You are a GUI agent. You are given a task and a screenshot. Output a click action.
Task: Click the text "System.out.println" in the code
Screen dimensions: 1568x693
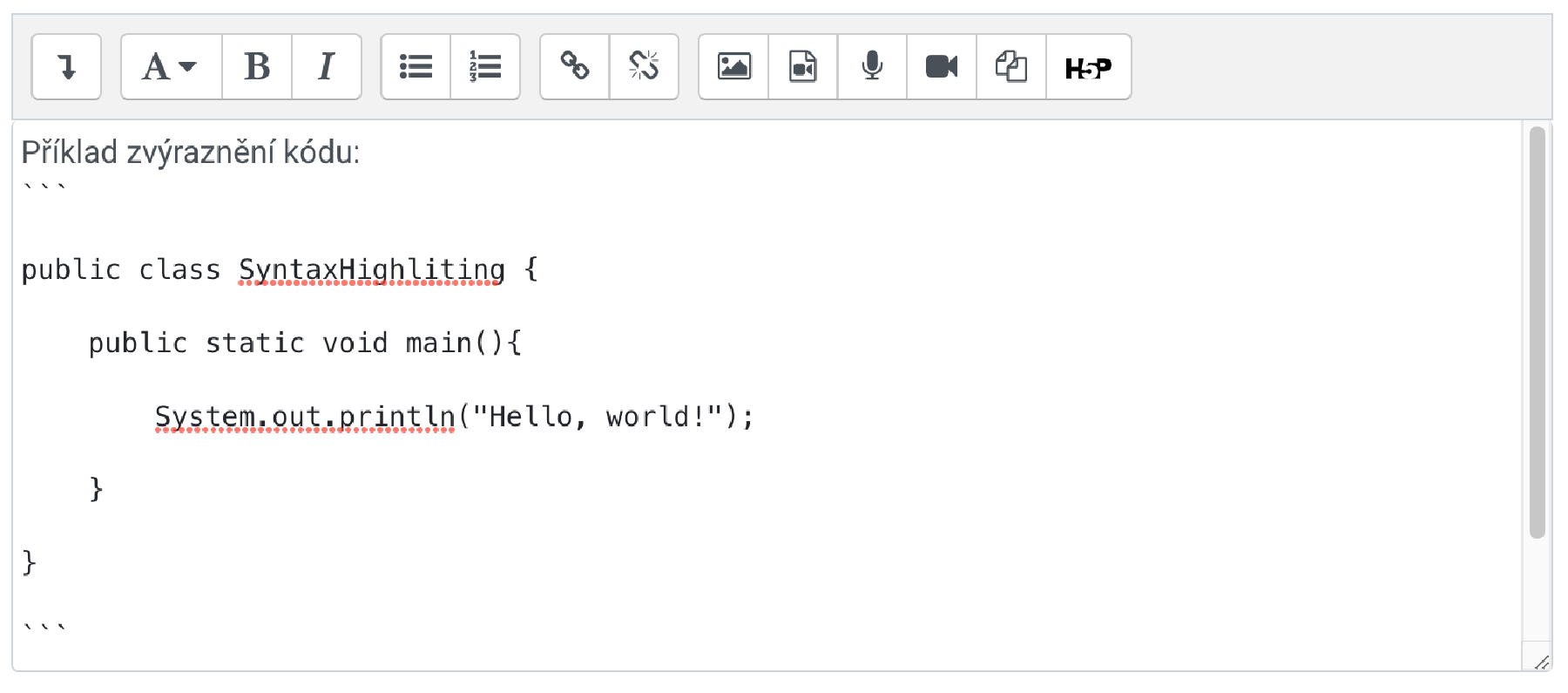(305, 417)
